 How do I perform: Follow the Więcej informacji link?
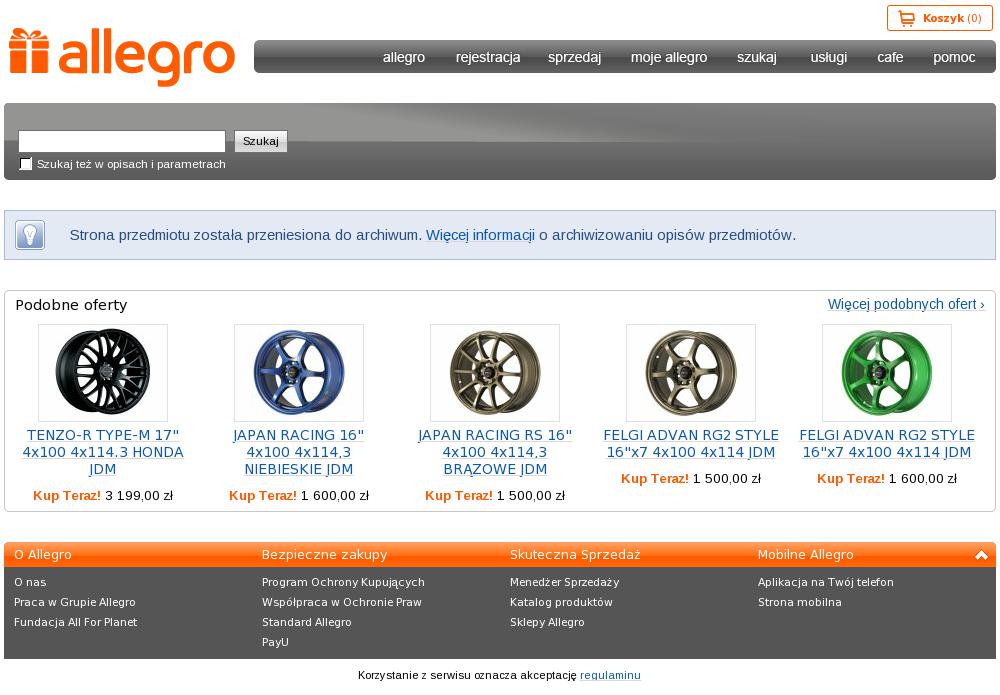[480, 235]
